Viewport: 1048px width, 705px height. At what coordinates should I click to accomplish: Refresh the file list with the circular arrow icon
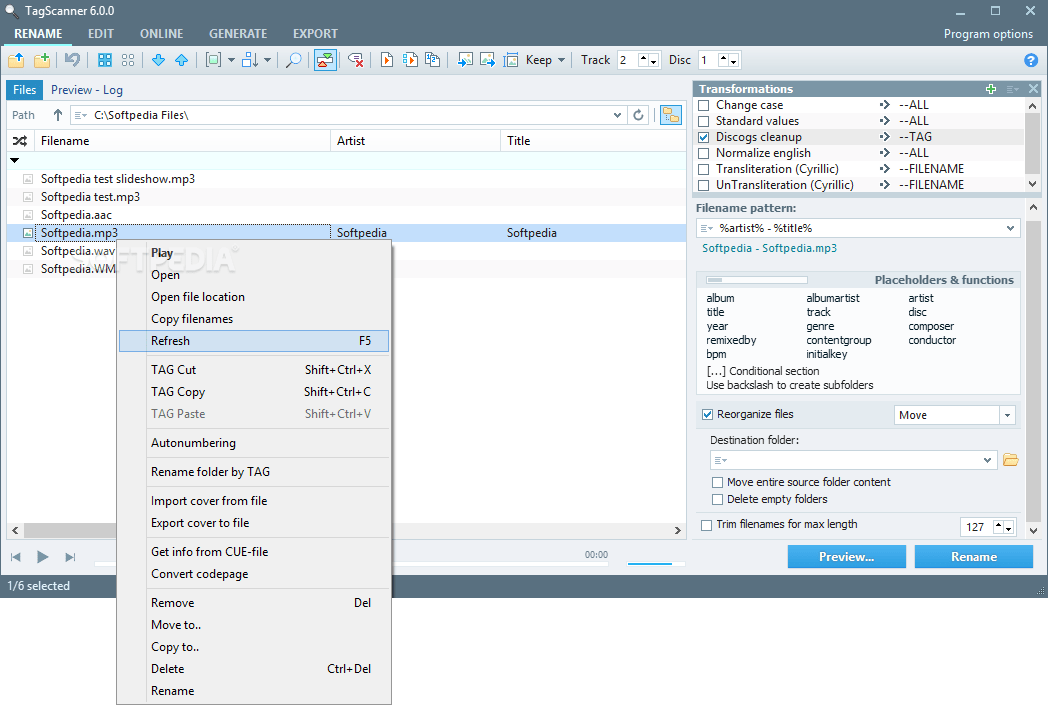pos(639,114)
